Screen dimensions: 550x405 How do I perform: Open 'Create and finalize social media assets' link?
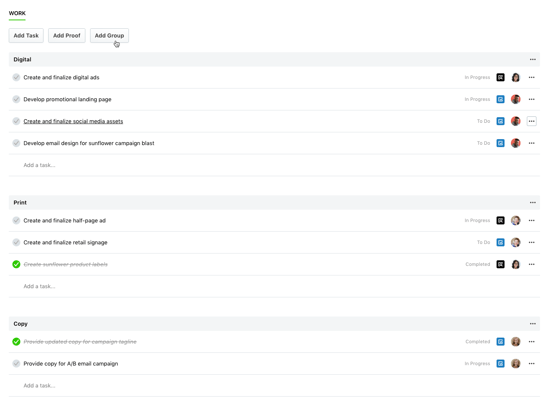(73, 121)
